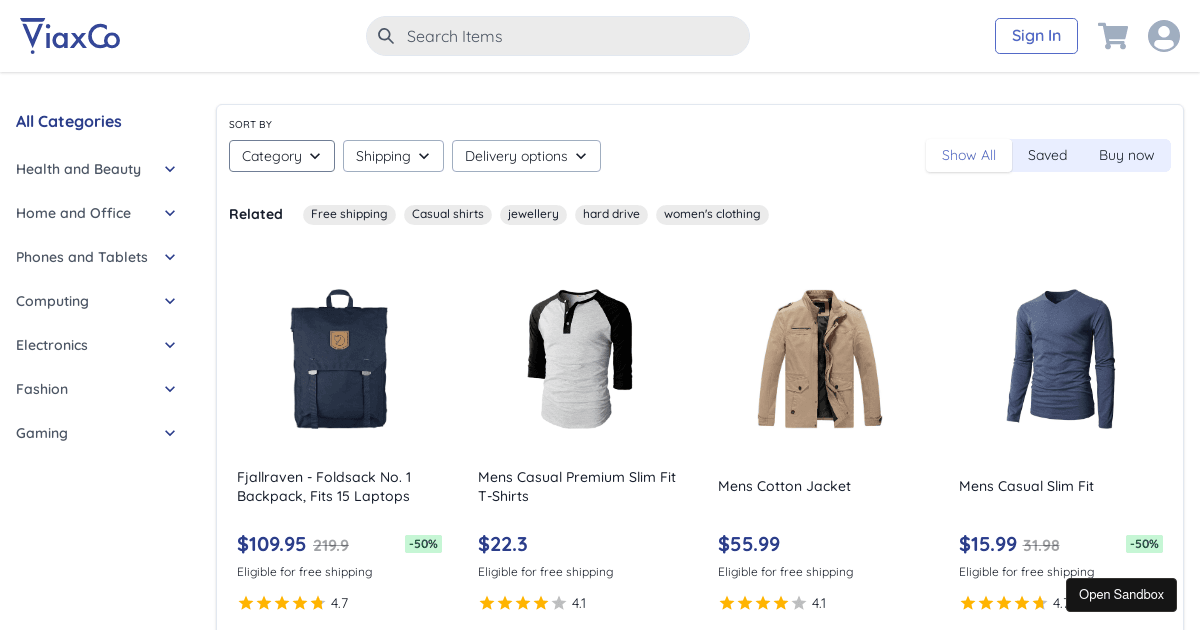Open the Delivery options dropdown
Screen dimensions: 1200x630
pyautogui.click(x=526, y=156)
